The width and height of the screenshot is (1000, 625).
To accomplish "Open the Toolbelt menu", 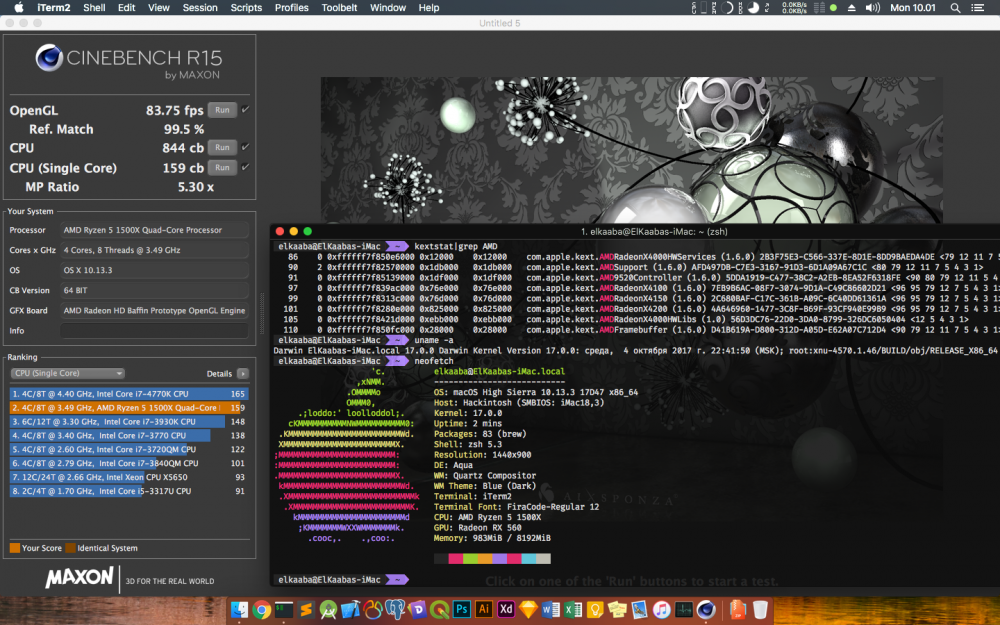I will coord(339,8).
